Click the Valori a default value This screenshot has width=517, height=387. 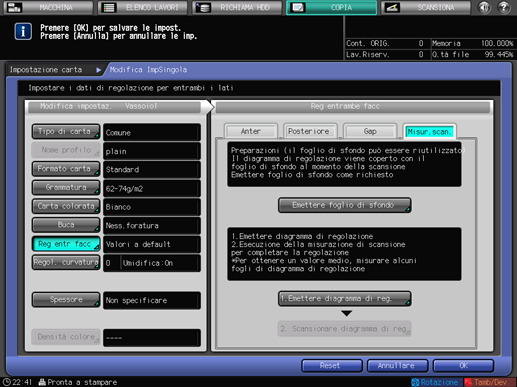pos(152,244)
